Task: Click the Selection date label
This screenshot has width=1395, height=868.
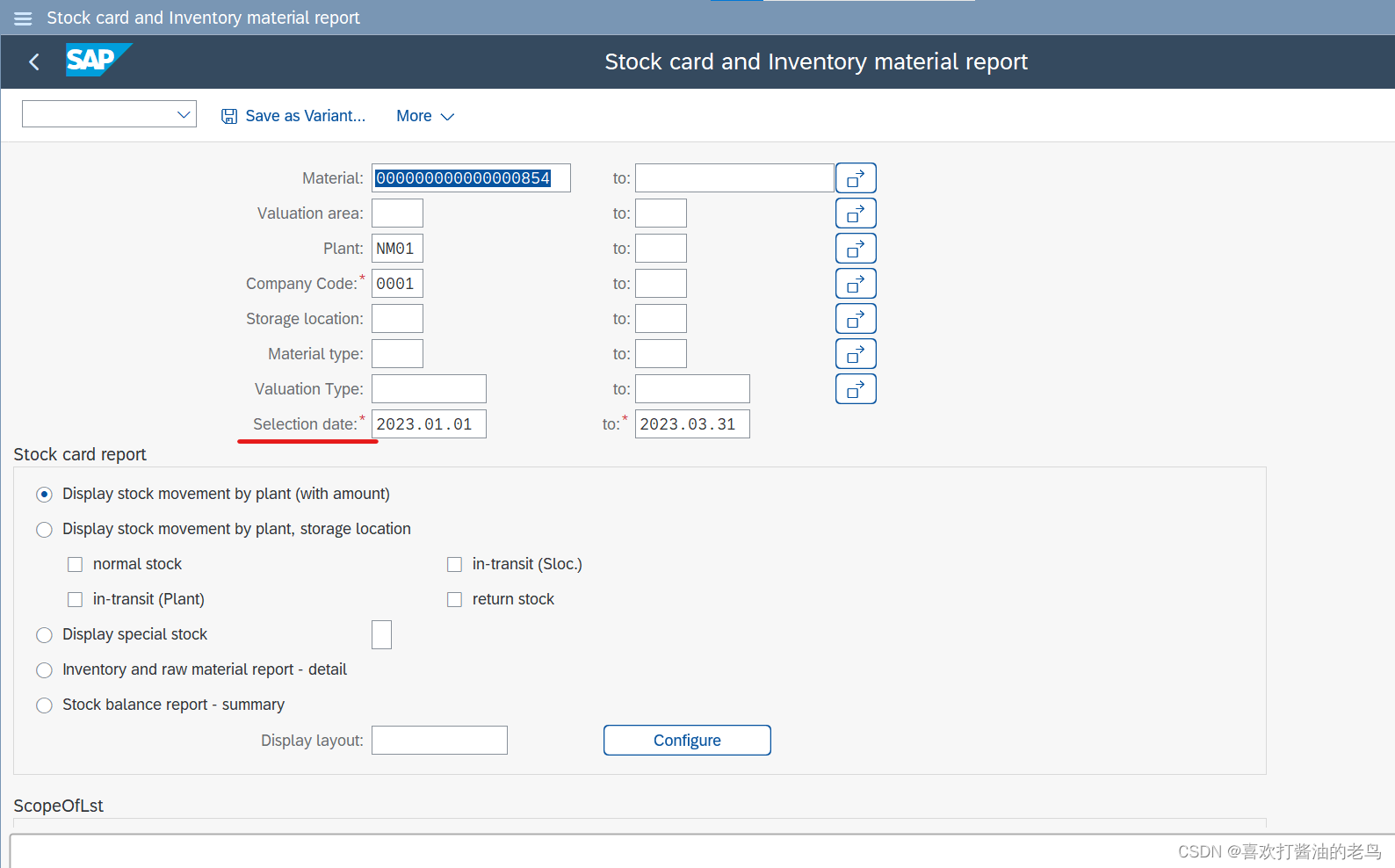Action: point(305,424)
